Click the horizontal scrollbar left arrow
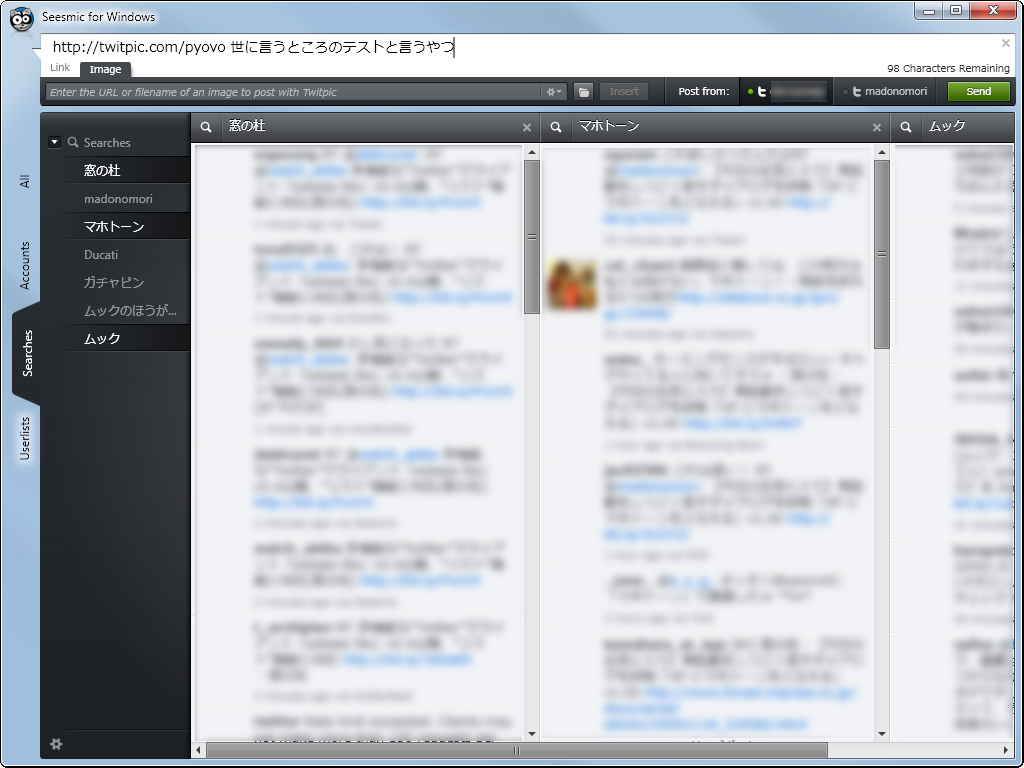 point(199,750)
